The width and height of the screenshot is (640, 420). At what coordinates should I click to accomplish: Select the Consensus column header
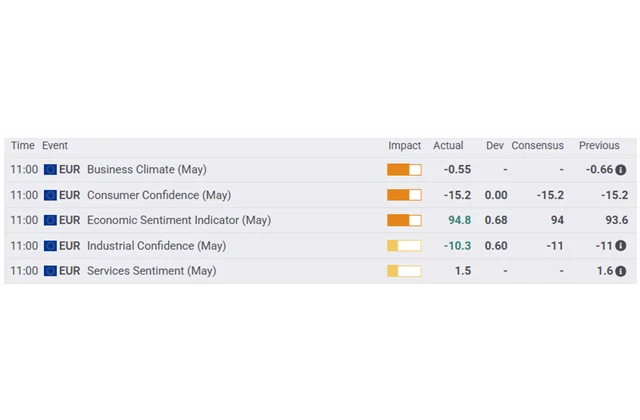tap(538, 146)
